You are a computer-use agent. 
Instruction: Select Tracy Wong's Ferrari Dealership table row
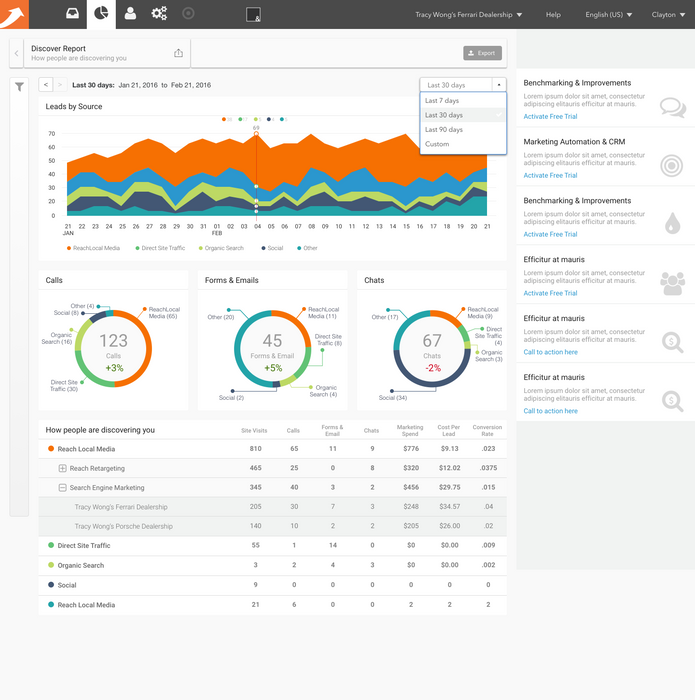point(272,507)
